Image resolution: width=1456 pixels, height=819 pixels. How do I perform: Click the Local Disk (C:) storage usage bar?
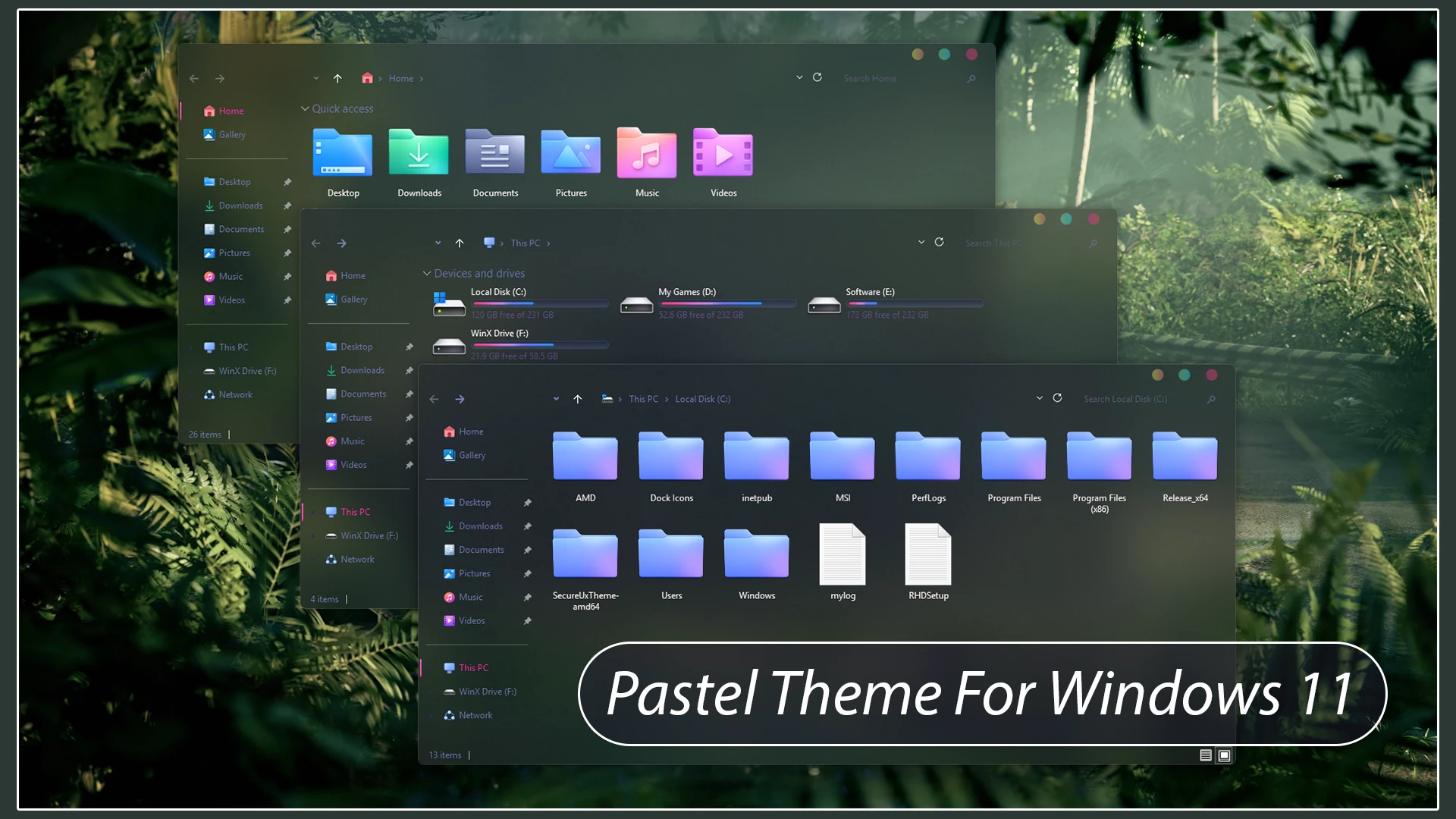pos(539,303)
